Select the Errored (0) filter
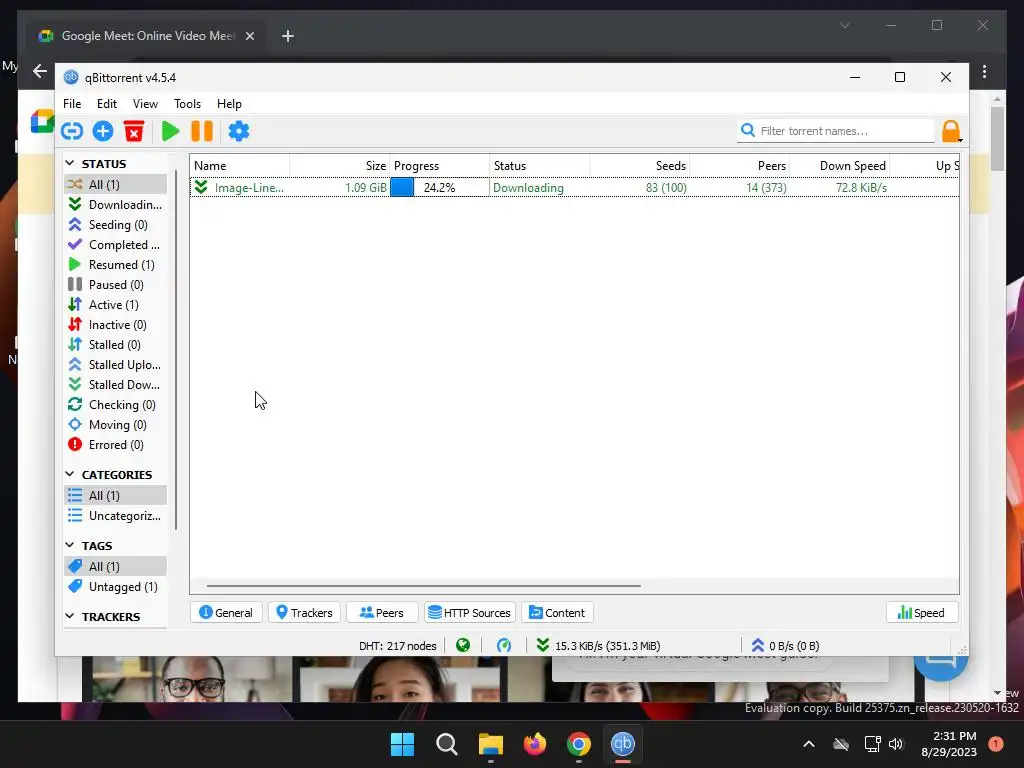Screen dimensions: 1024x768 click(116, 445)
